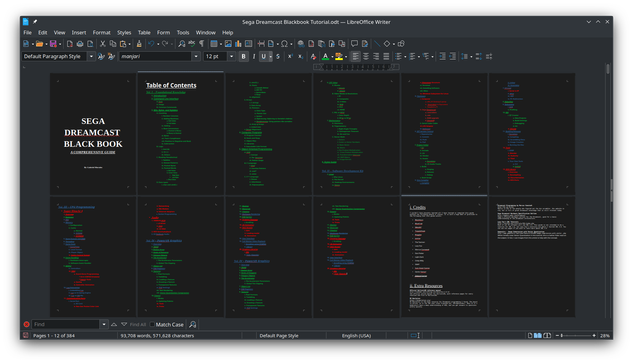The height and width of the screenshot is (363, 633).
Task: Expand the unordered list dropdown arrow
Action: pos(405,57)
